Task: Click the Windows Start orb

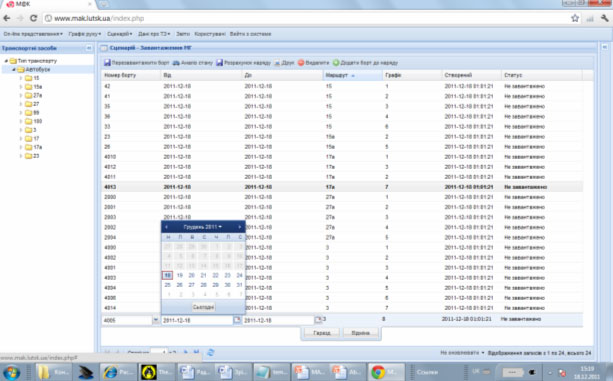Action: coord(11,372)
